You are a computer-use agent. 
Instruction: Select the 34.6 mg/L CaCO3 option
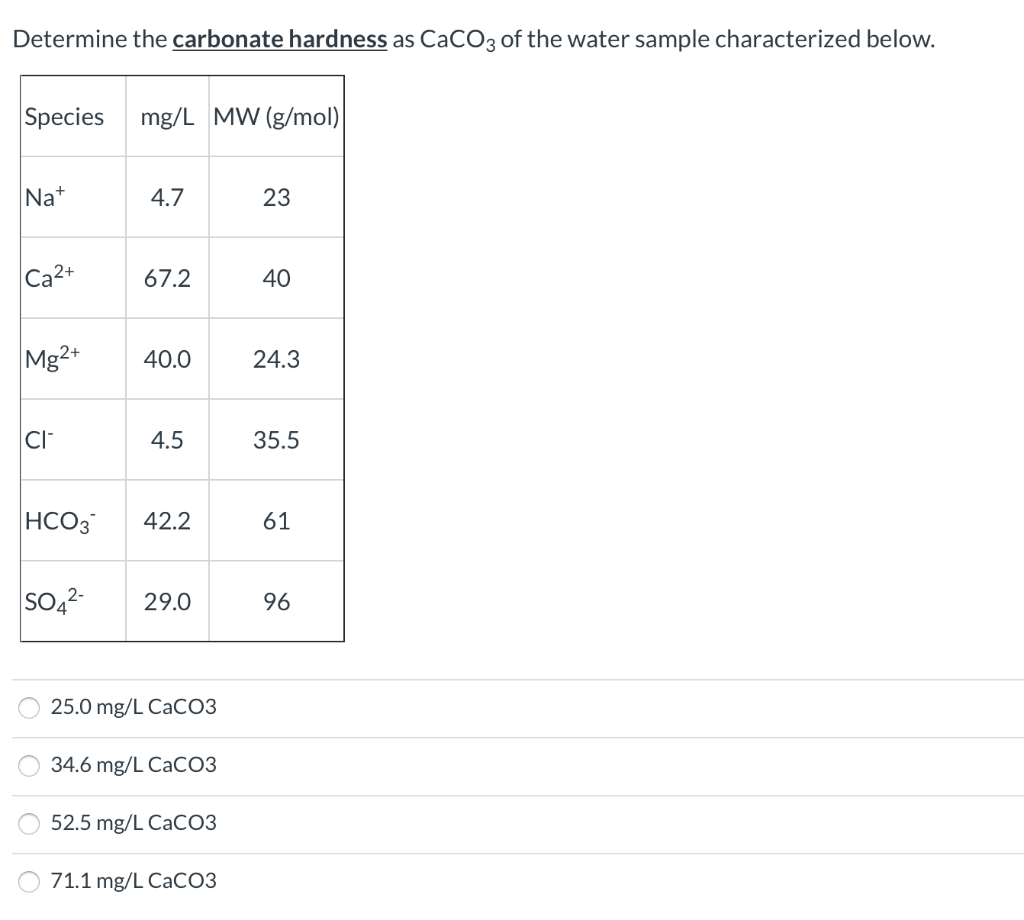[29, 765]
